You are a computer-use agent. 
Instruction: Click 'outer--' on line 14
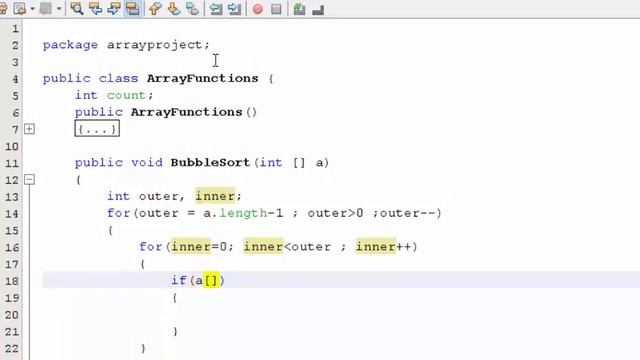pyautogui.click(x=408, y=213)
